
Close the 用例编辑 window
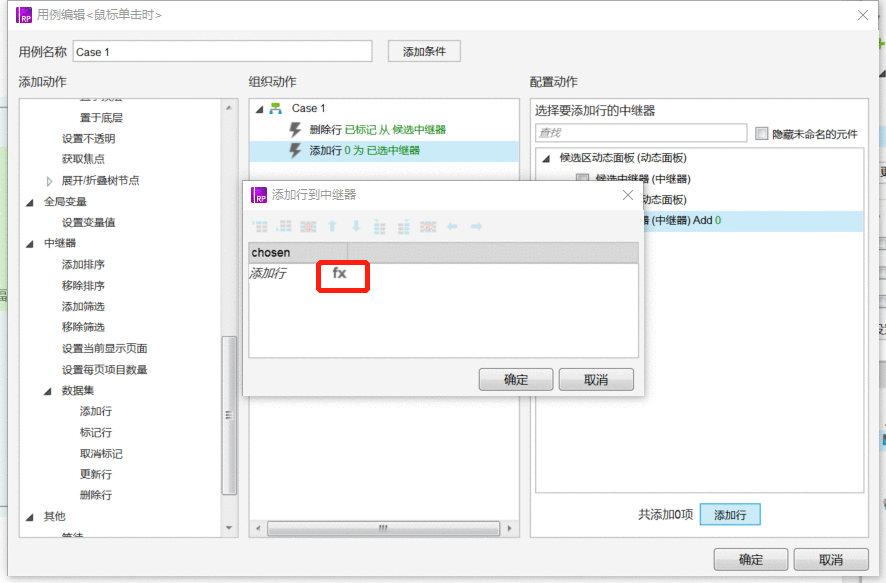point(863,15)
